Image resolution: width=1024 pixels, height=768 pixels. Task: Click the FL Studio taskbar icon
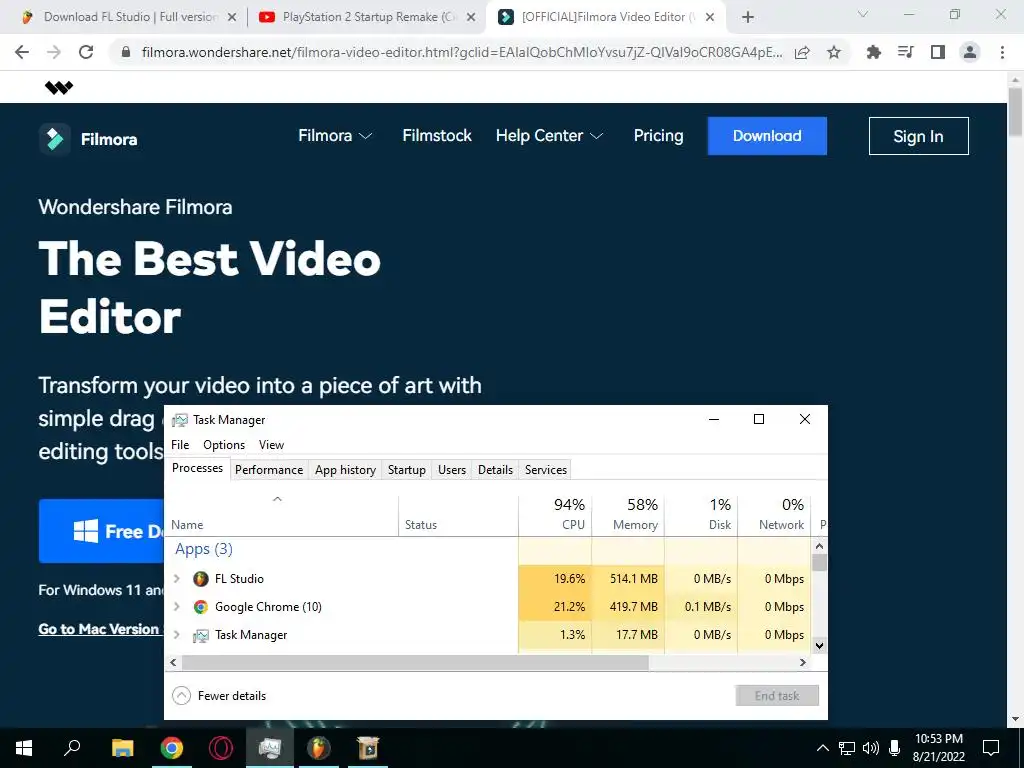[x=319, y=748]
